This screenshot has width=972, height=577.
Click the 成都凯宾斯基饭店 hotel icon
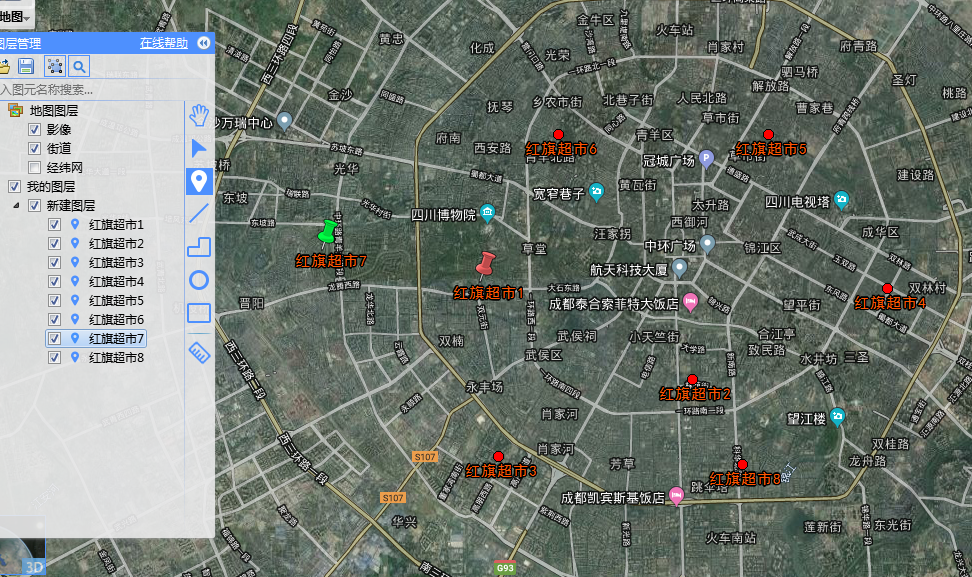coord(676,496)
